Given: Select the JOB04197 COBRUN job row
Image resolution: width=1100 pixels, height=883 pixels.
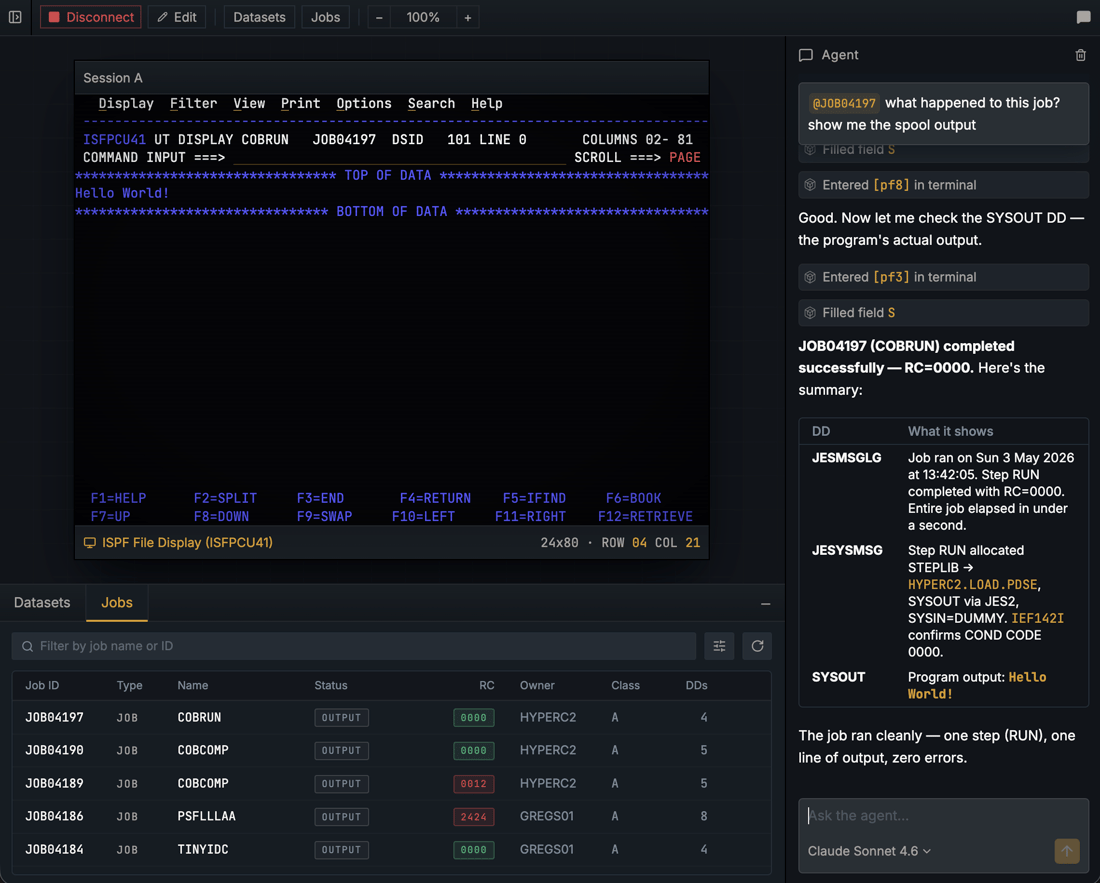Looking at the screenshot, I should pyautogui.click(x=391, y=717).
